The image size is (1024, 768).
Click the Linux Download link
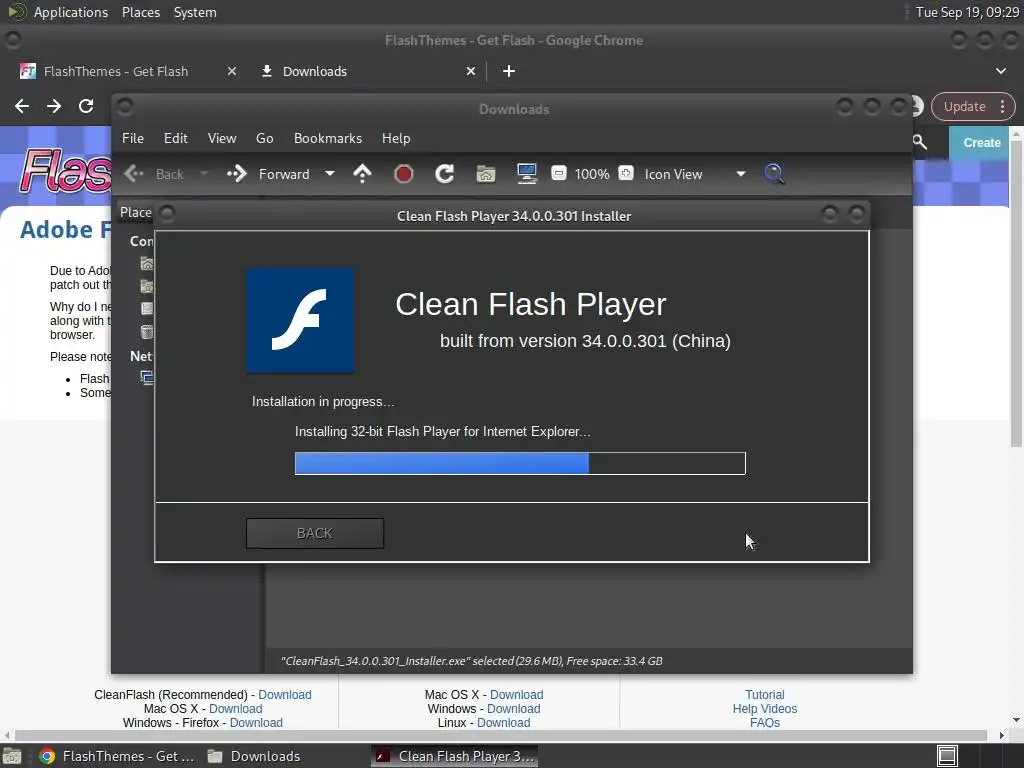(504, 723)
